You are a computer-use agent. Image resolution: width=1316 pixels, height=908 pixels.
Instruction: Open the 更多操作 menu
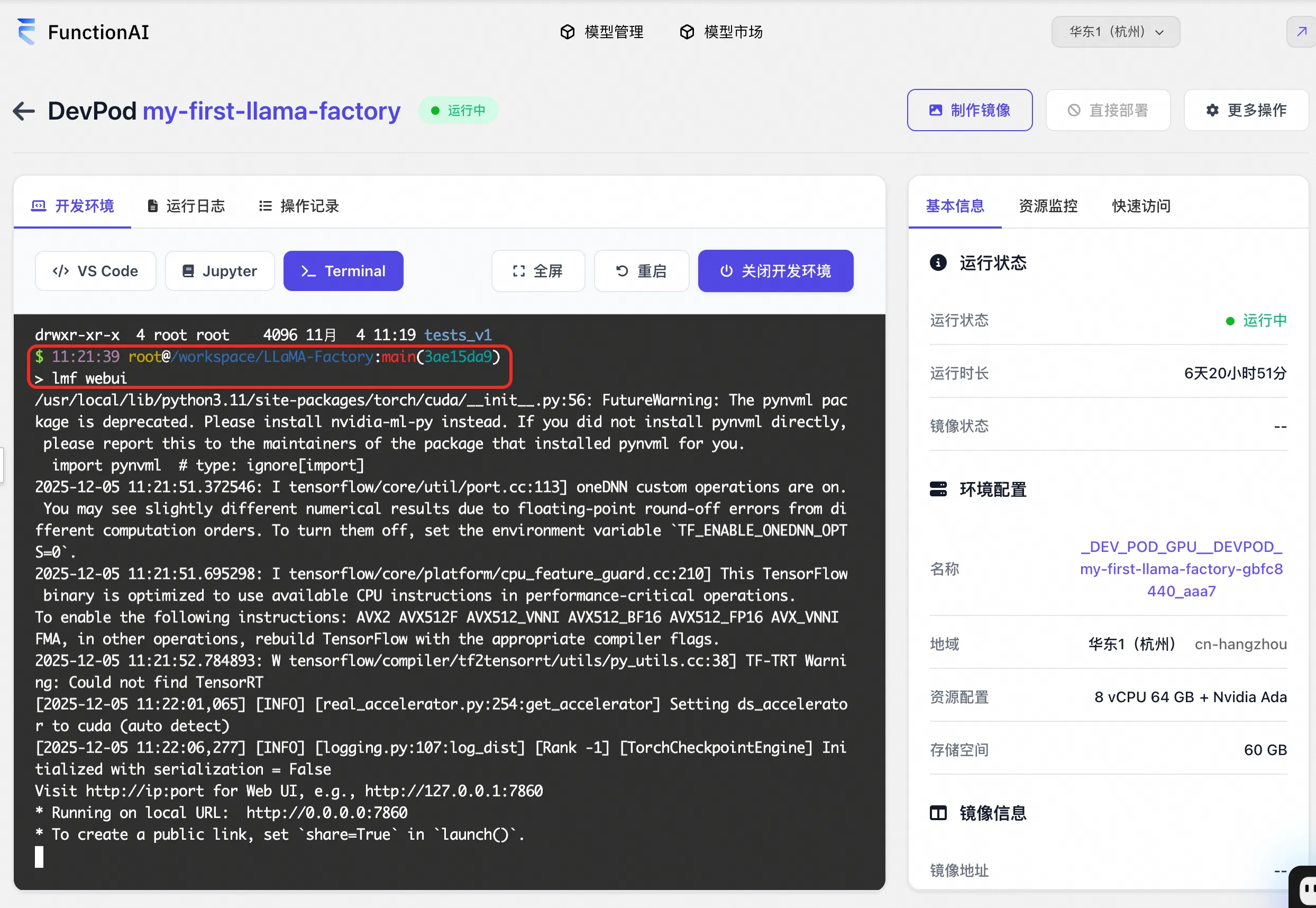tap(1246, 111)
